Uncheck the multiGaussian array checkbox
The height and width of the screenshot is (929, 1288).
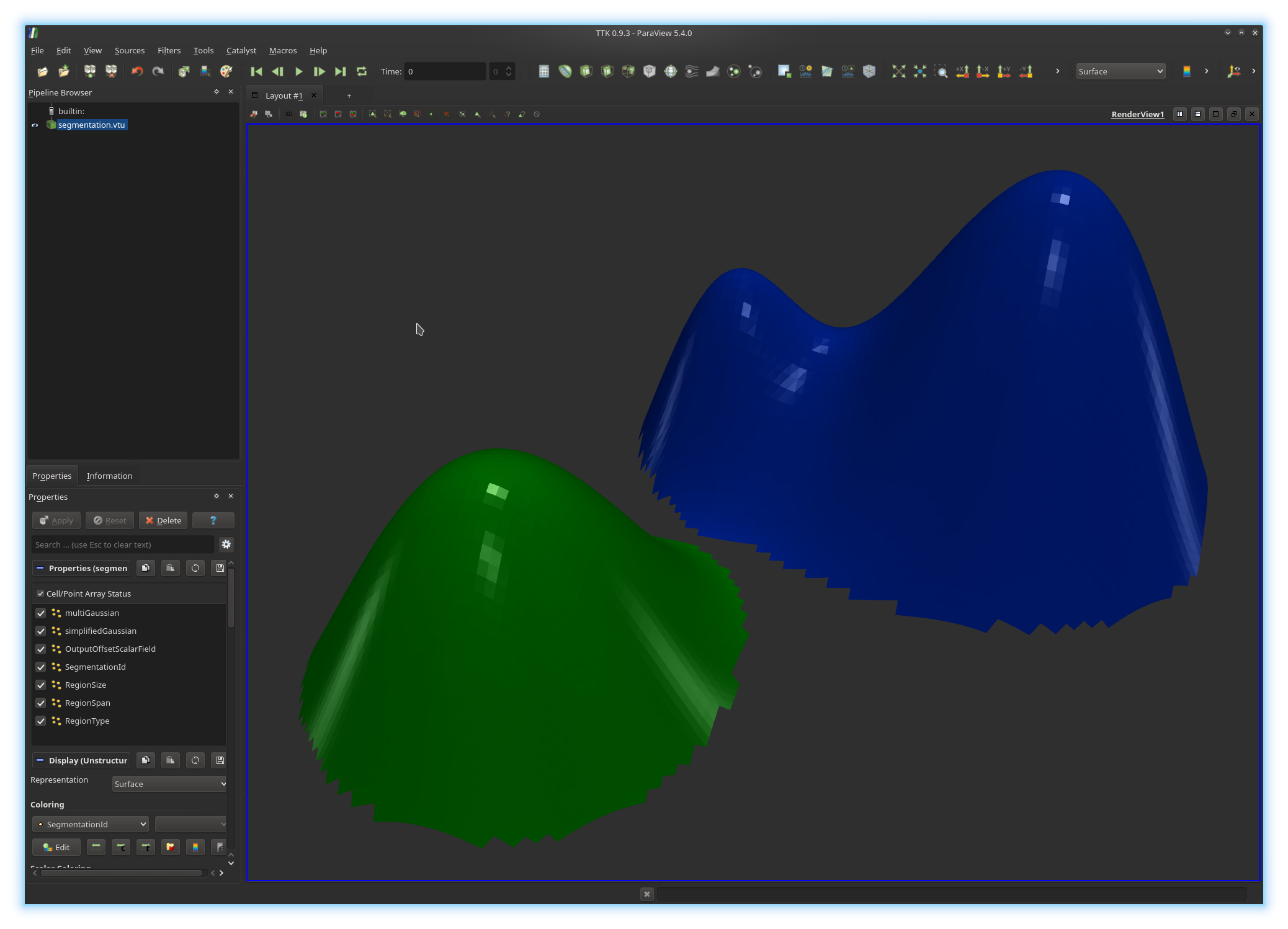pos(41,613)
